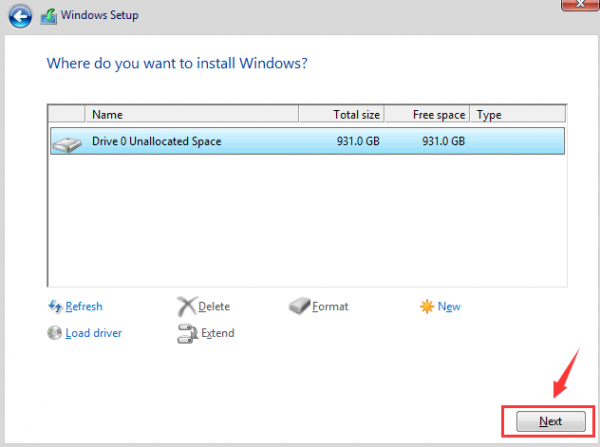Click the hard drive icon for Drive 0
This screenshot has height=447, width=600.
pyautogui.click(x=67, y=142)
